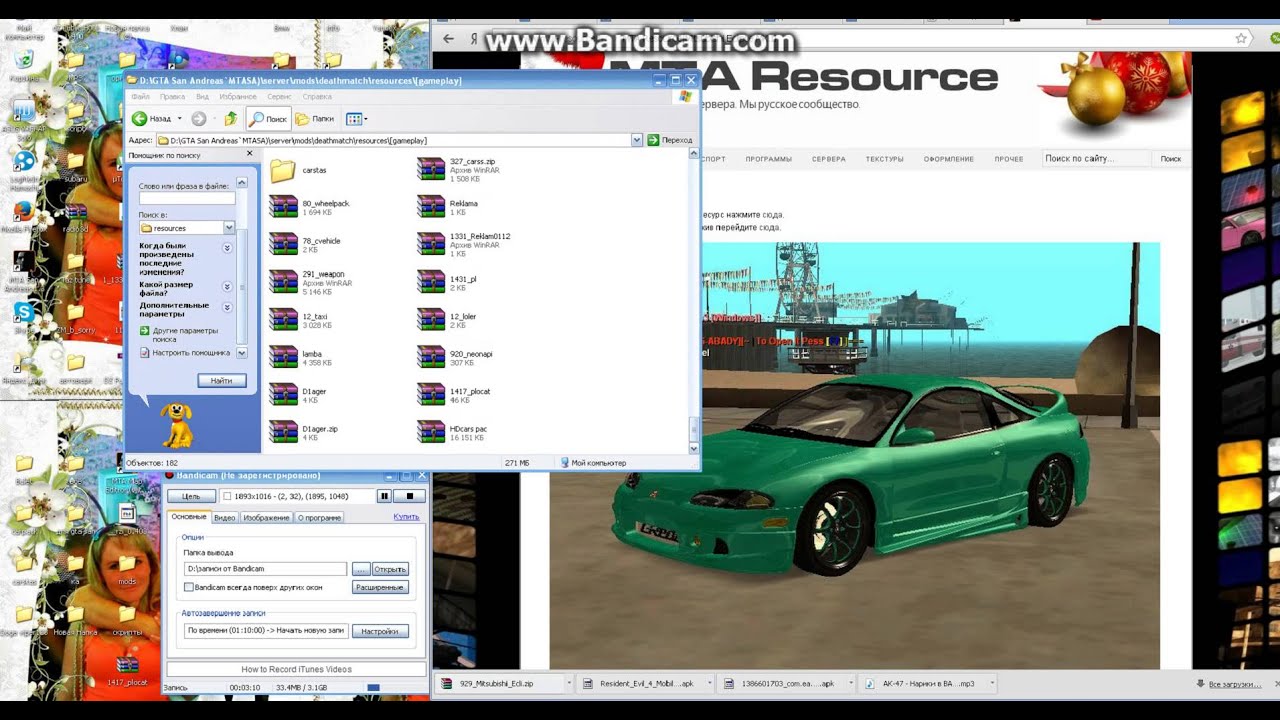Select the 1417_plocat archive in Explorer
The image size is (1280, 720).
coord(455,395)
